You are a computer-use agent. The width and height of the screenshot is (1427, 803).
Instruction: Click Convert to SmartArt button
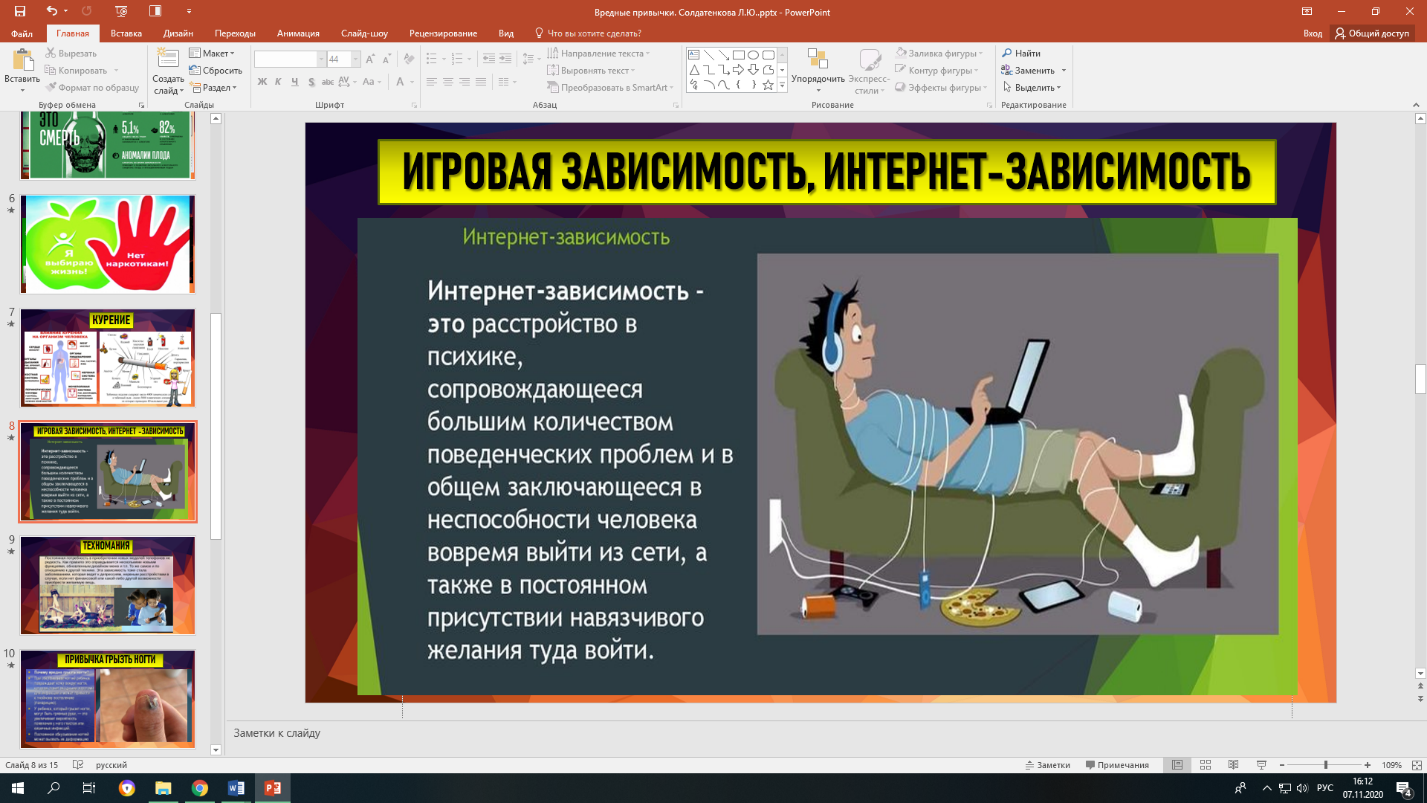coord(611,88)
